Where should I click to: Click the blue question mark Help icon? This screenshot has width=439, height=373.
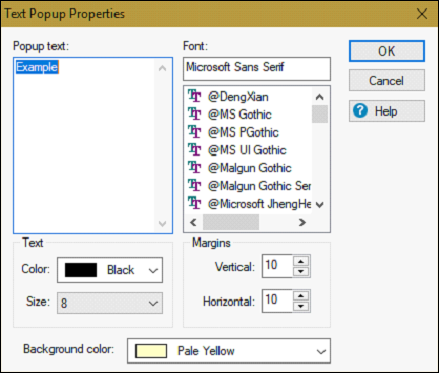360,111
